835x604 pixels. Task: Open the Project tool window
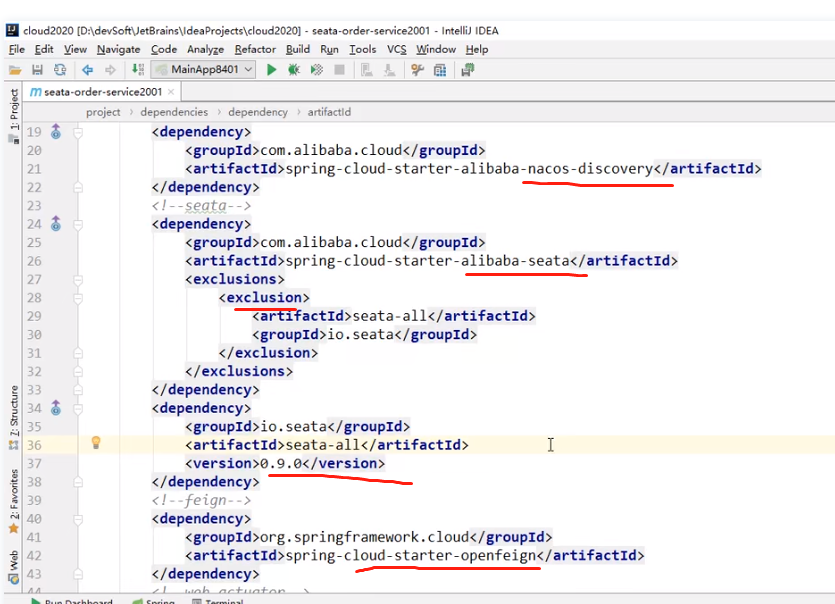(14, 115)
